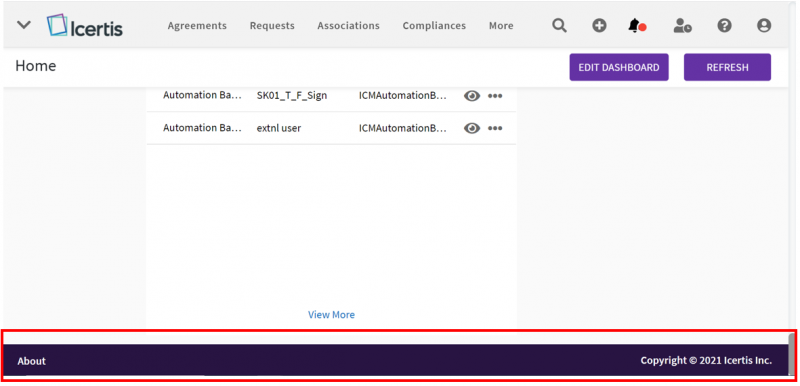Click the View More link
Screen dimensions: 800x386
[x=331, y=315]
